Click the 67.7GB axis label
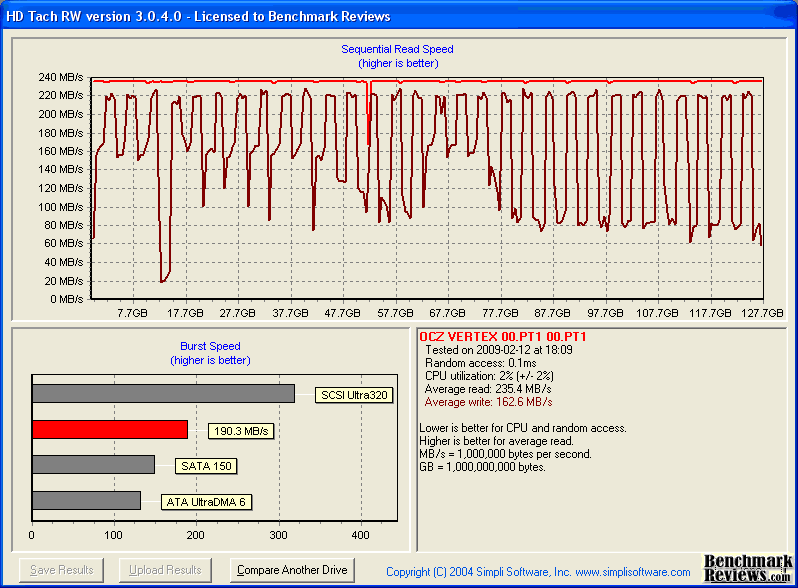The height and width of the screenshot is (588, 798). coord(447,313)
